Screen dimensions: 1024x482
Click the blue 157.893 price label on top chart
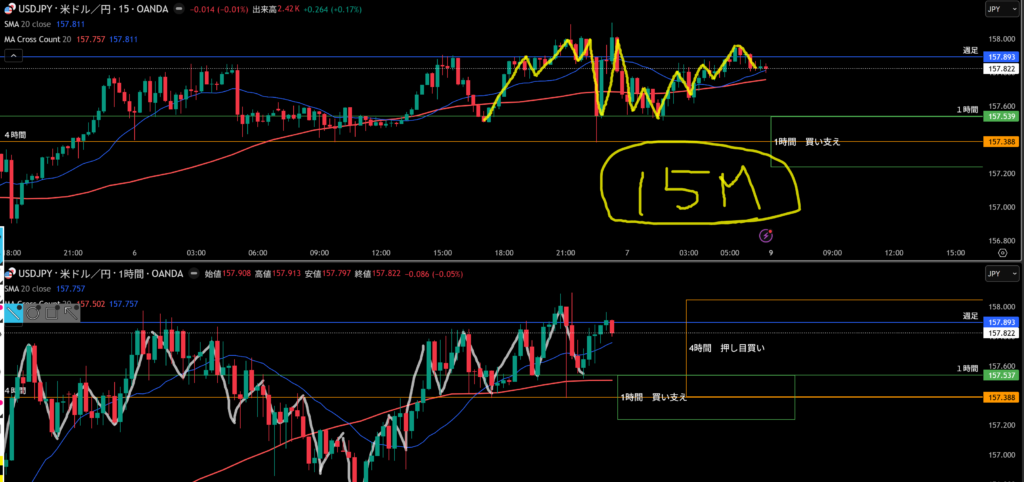tap(1001, 57)
